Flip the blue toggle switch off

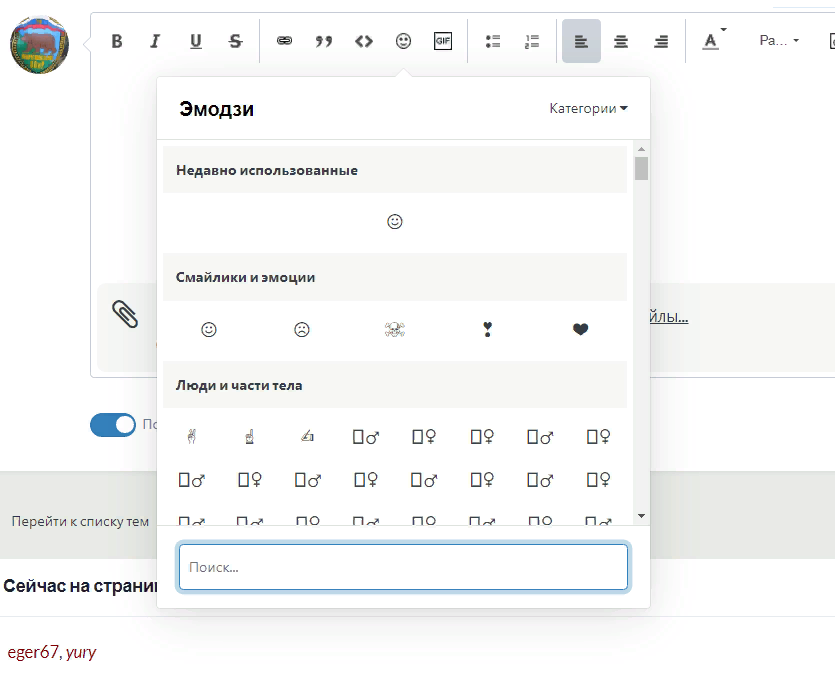(x=113, y=424)
